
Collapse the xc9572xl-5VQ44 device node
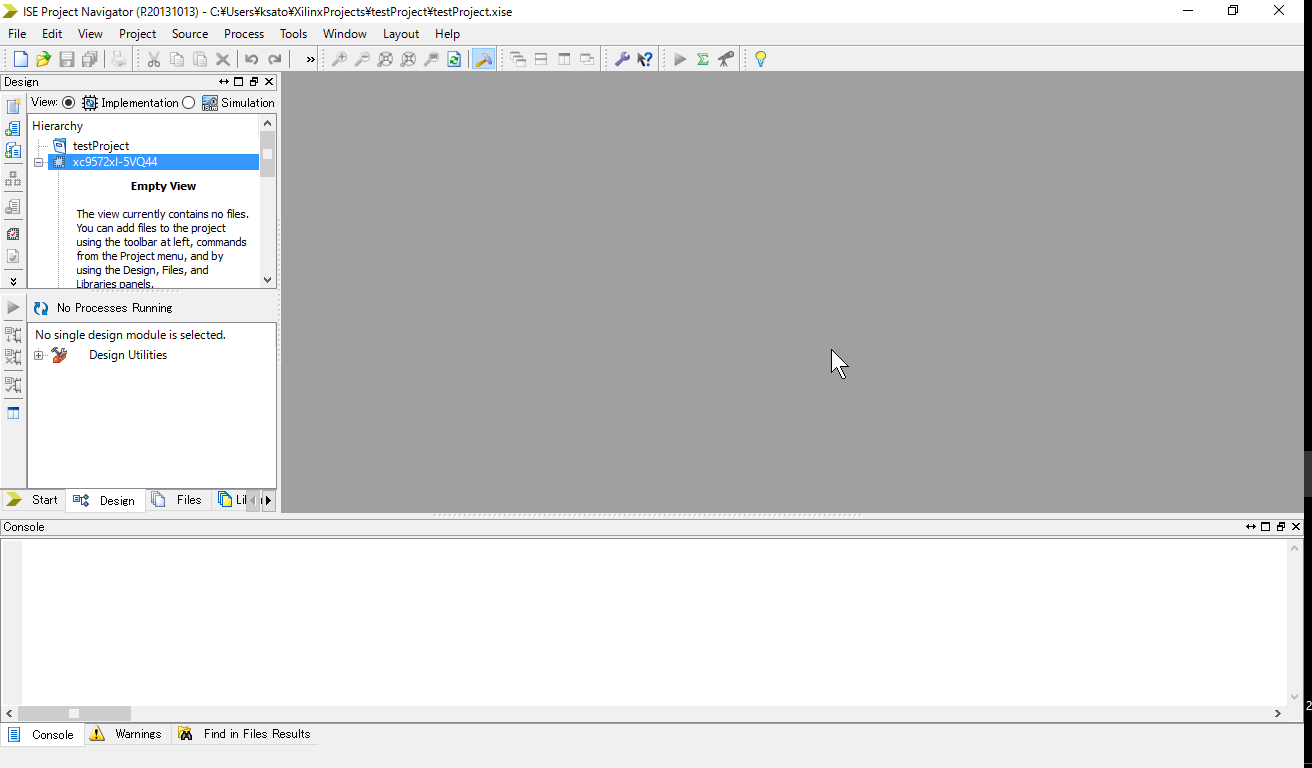pyautogui.click(x=39, y=162)
